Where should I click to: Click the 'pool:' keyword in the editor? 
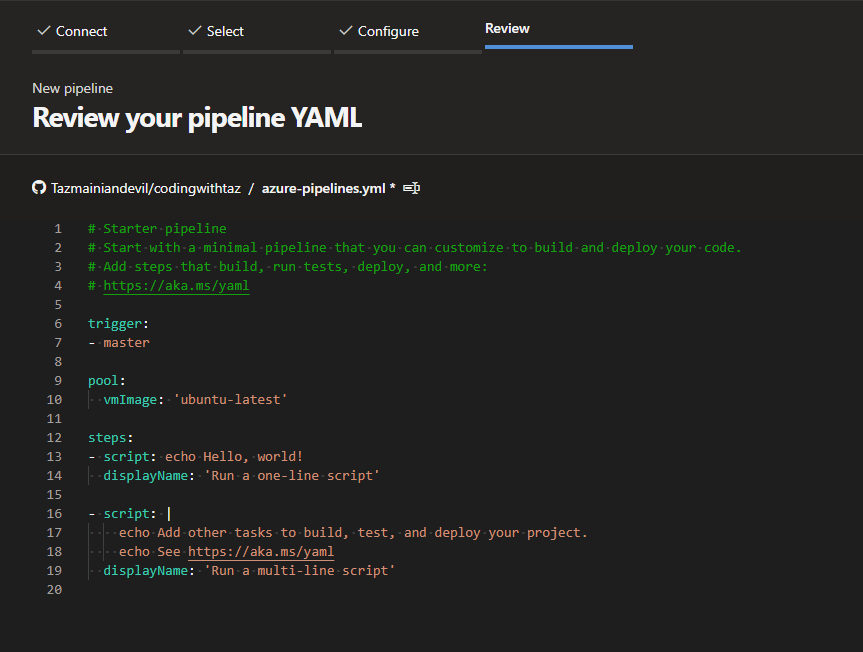pyautogui.click(x=107, y=381)
